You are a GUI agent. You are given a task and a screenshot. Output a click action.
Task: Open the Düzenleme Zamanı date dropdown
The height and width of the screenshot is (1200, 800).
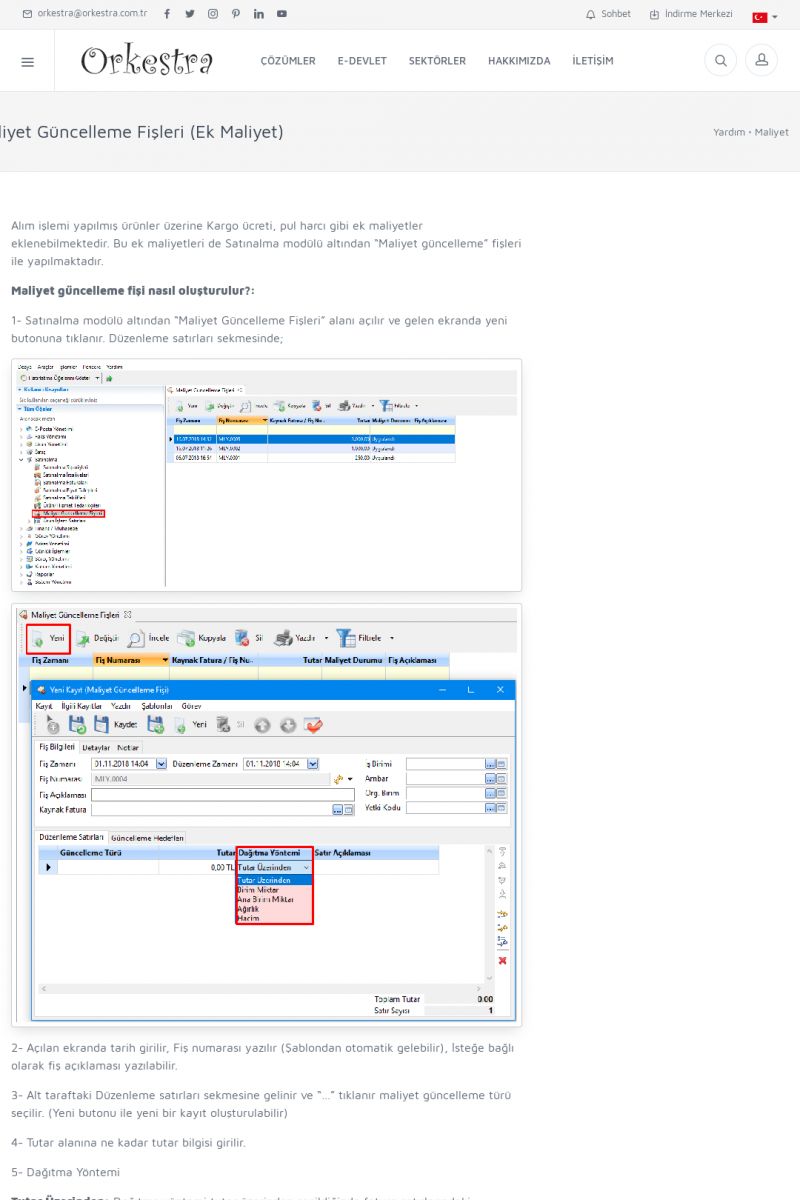click(x=313, y=763)
